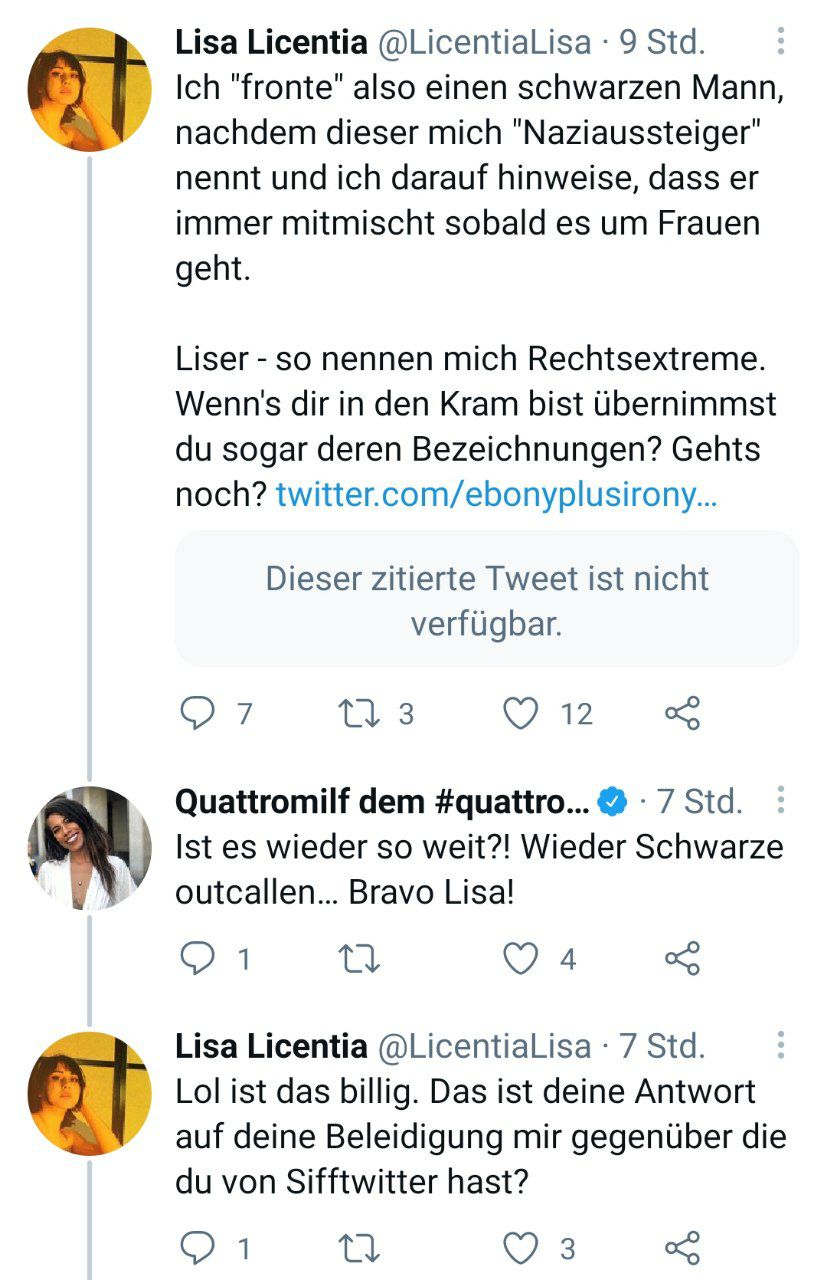
Task: Like the first tweet with 12 likes
Action: click(519, 713)
